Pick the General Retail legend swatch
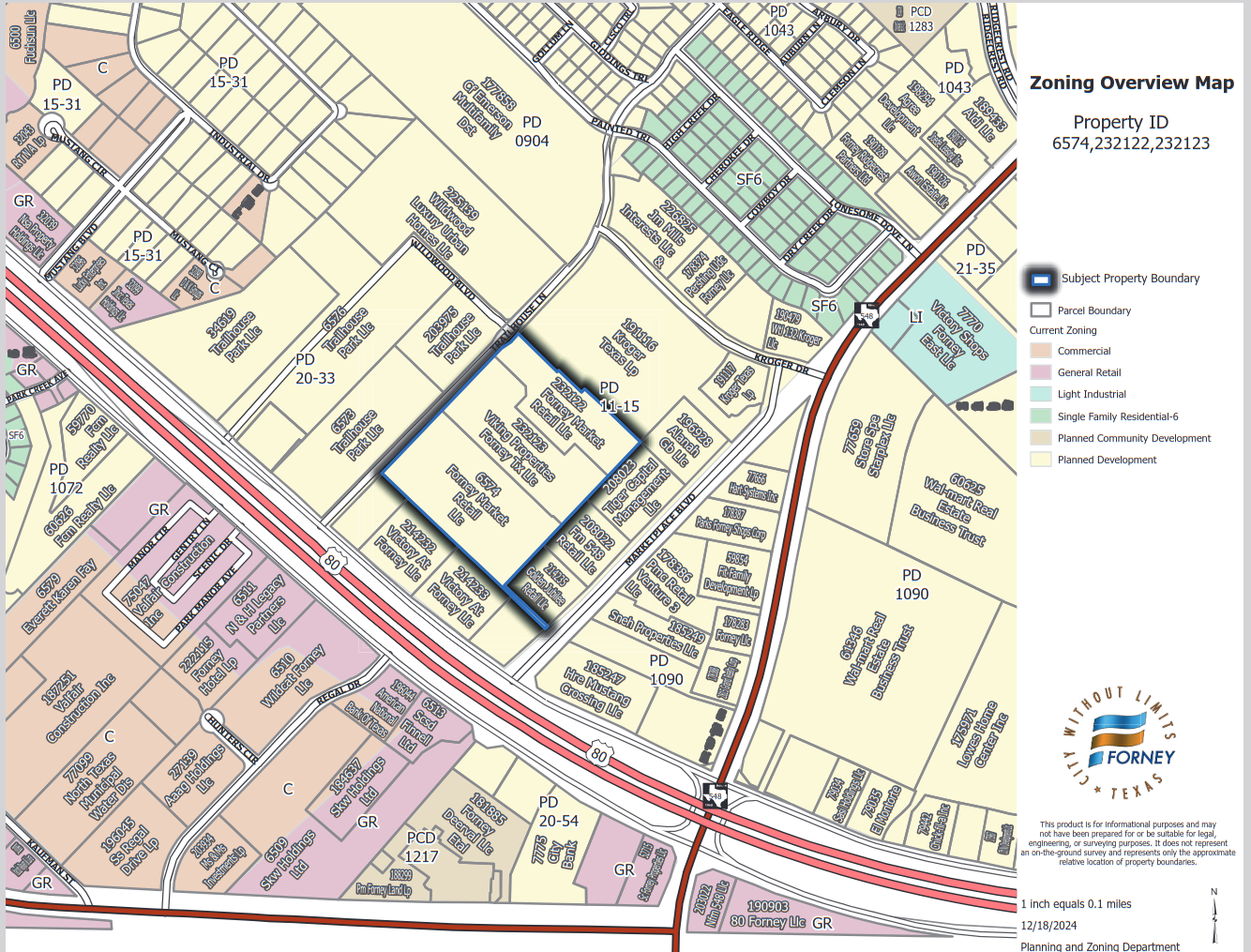 pos(1040,372)
